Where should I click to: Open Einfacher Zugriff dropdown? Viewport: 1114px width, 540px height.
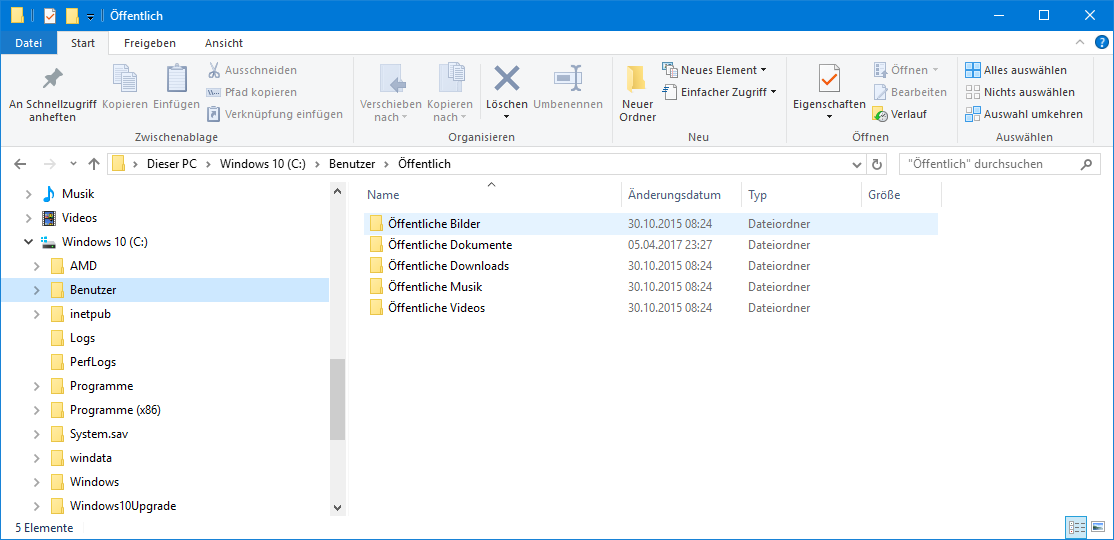[719, 92]
